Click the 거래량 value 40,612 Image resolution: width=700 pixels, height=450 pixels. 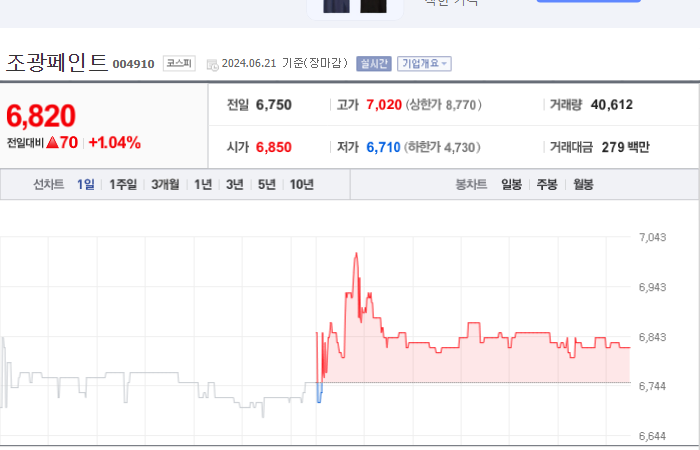(x=612, y=105)
